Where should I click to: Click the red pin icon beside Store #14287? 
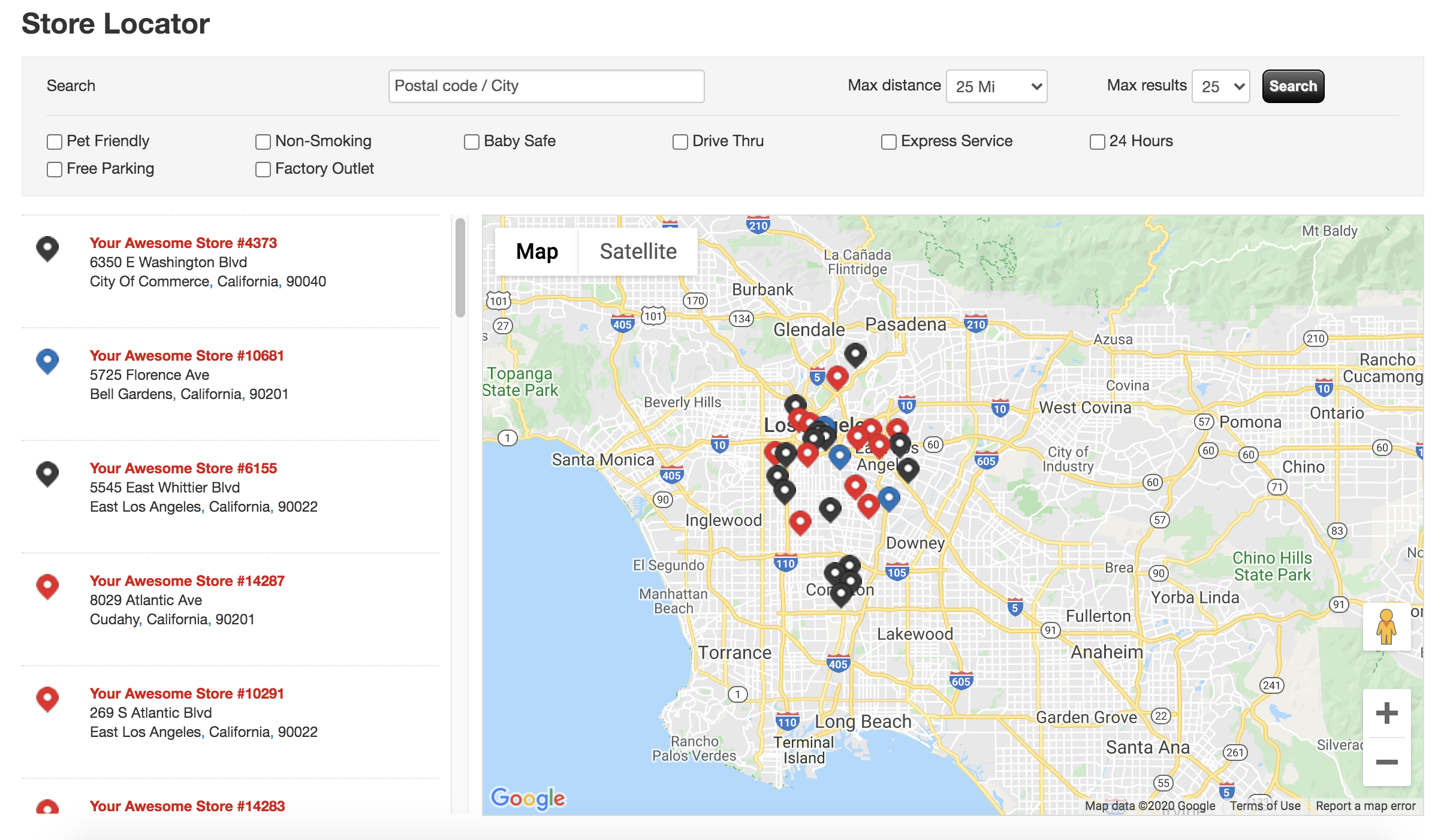[x=47, y=586]
